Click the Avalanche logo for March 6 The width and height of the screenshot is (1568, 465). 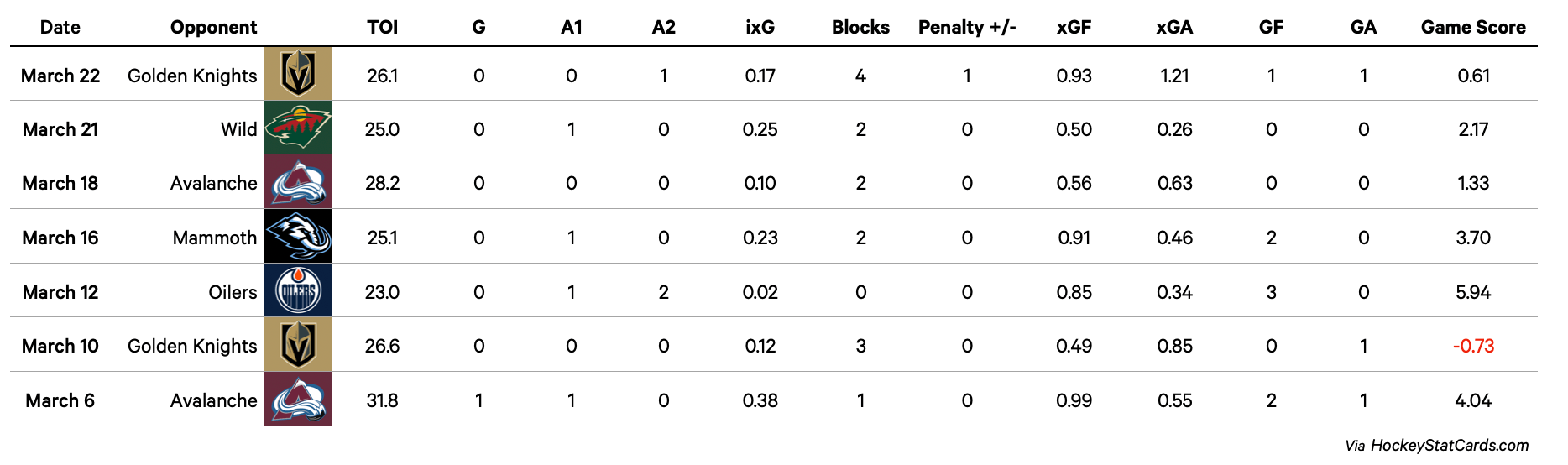(x=298, y=400)
